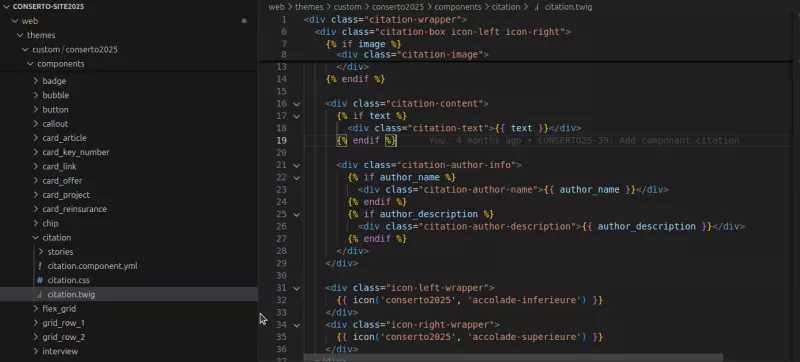Viewport: 800px width, 362px height.
Task: Click breadcrumb file 'citation.twig'
Action: pyautogui.click(x=568, y=7)
